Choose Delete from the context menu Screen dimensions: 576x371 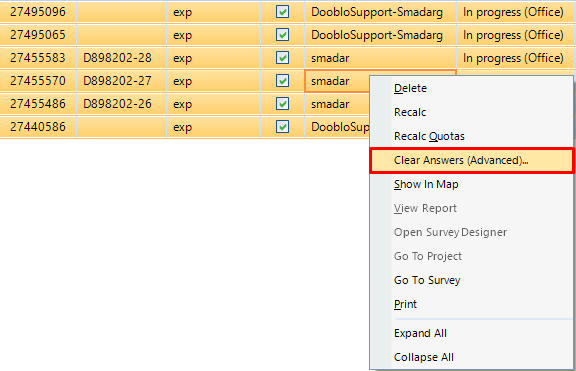[x=471, y=89]
